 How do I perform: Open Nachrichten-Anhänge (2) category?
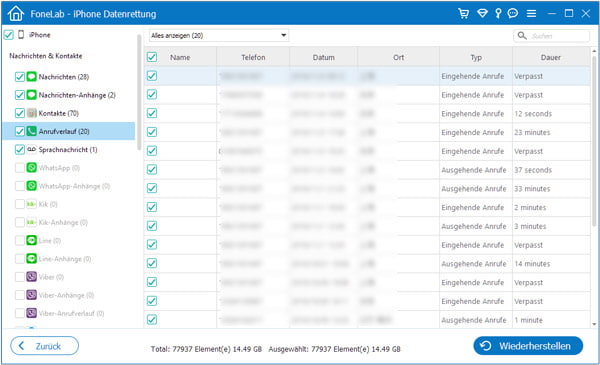(77, 95)
